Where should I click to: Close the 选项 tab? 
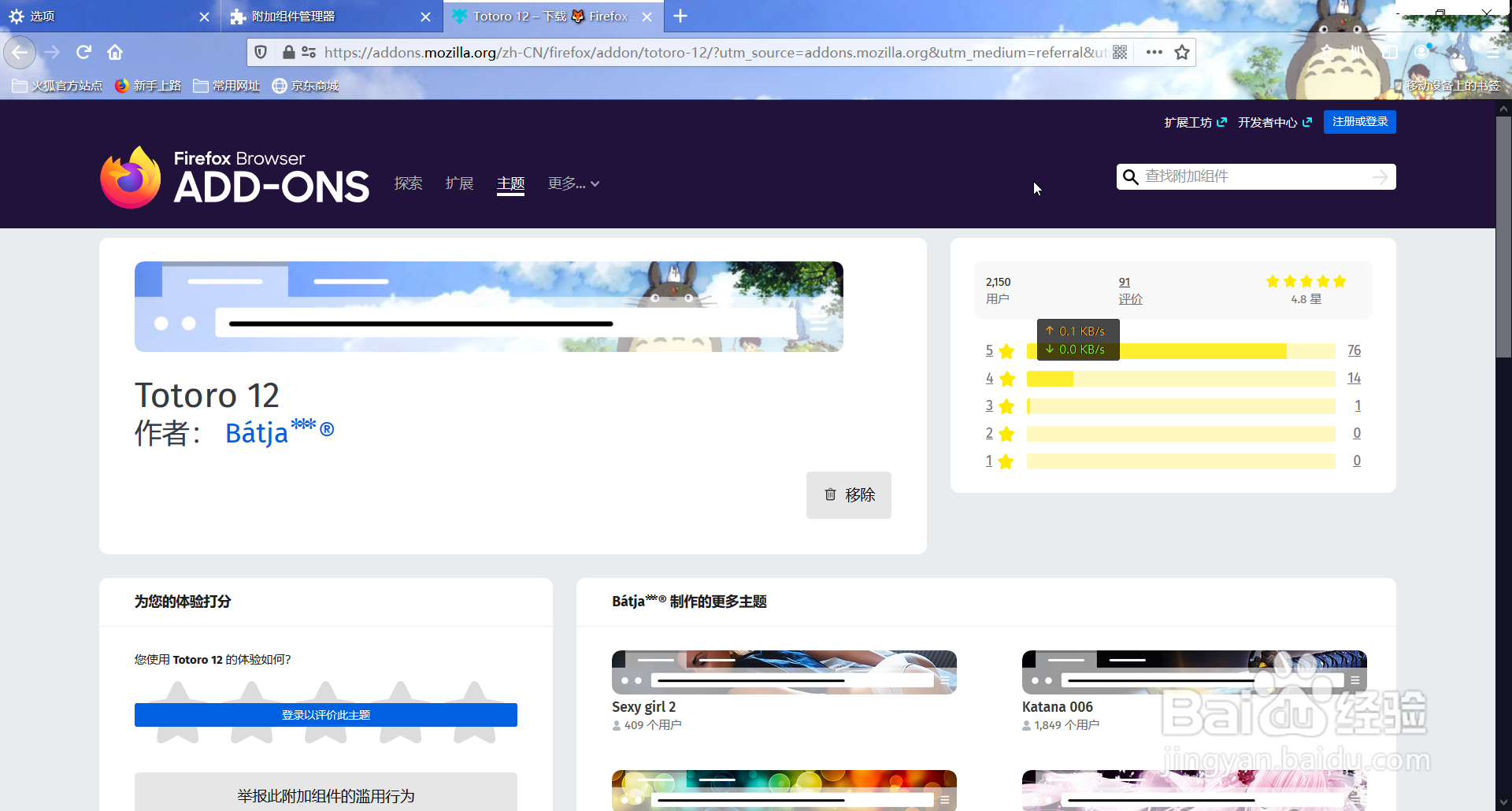point(204,17)
